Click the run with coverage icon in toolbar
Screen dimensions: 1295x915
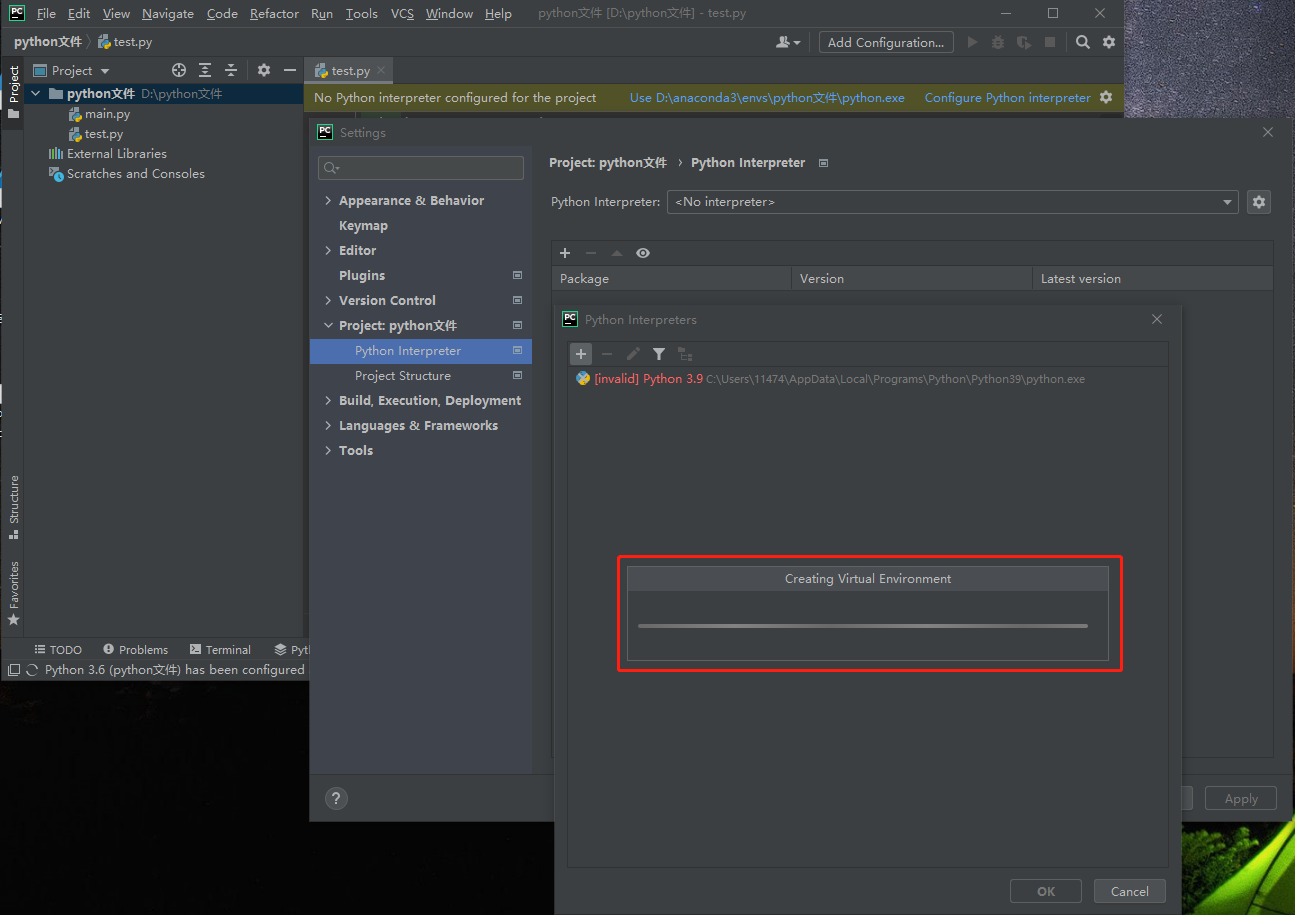click(x=1024, y=42)
